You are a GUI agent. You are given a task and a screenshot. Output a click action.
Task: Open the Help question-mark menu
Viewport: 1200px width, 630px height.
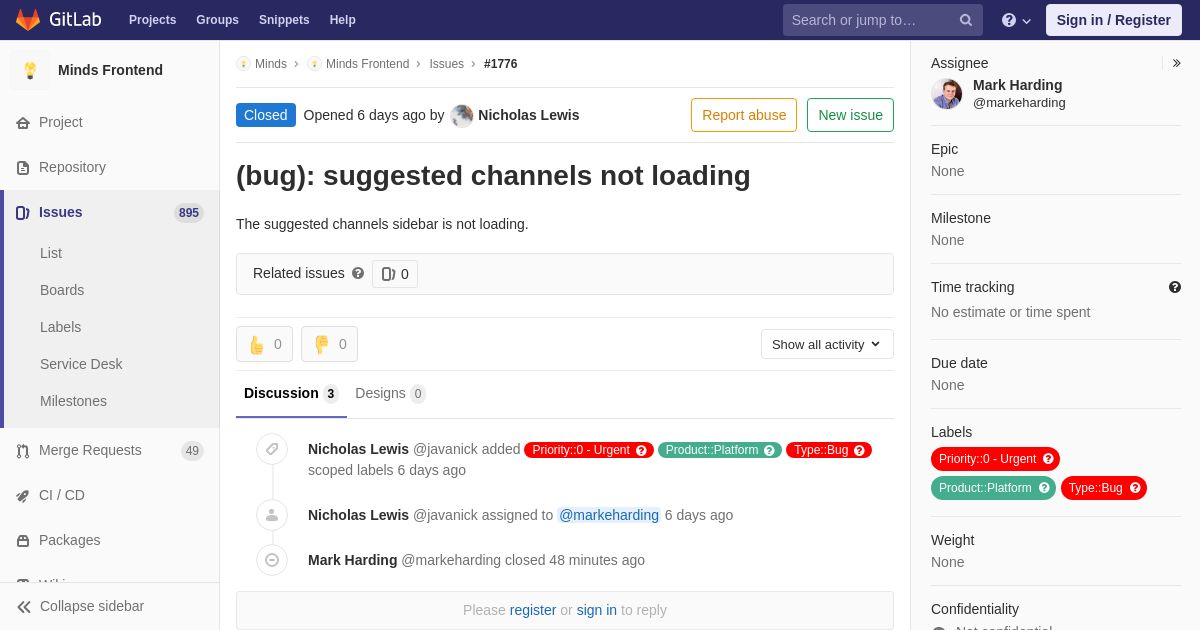click(1016, 20)
